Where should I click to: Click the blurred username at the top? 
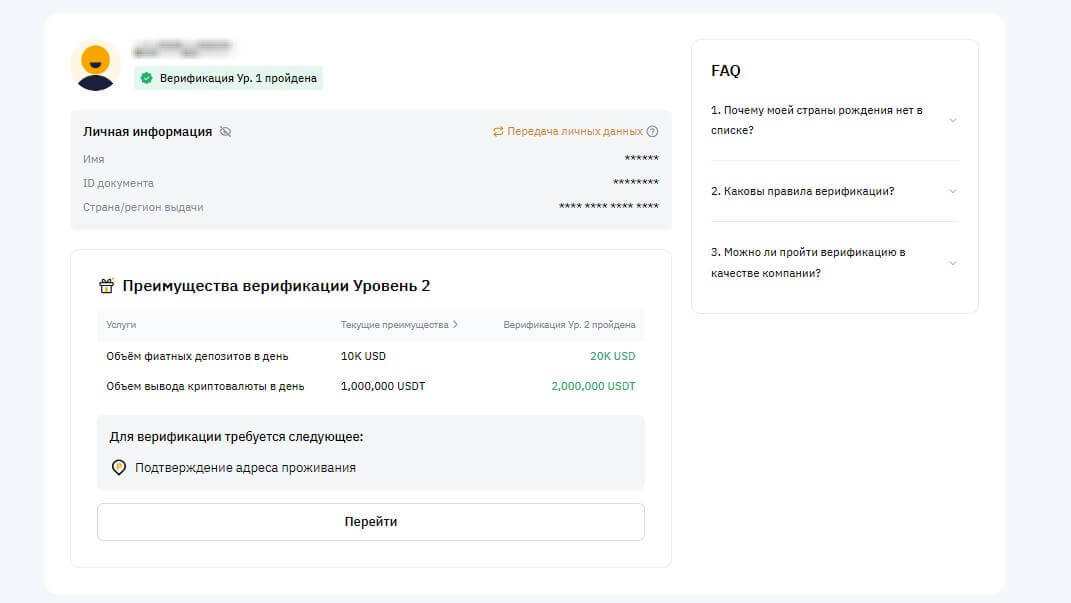(183, 47)
